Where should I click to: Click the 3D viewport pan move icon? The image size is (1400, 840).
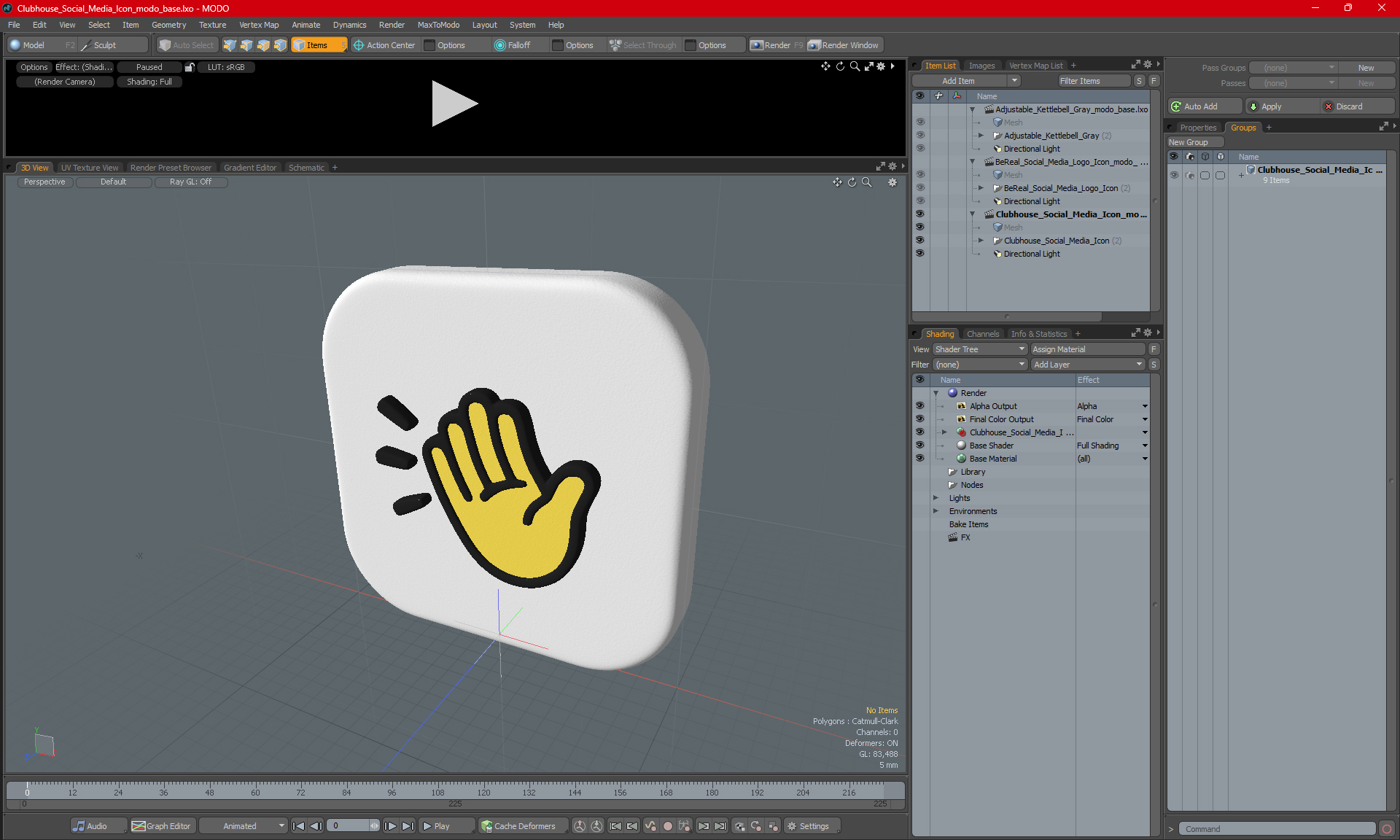[x=837, y=182]
